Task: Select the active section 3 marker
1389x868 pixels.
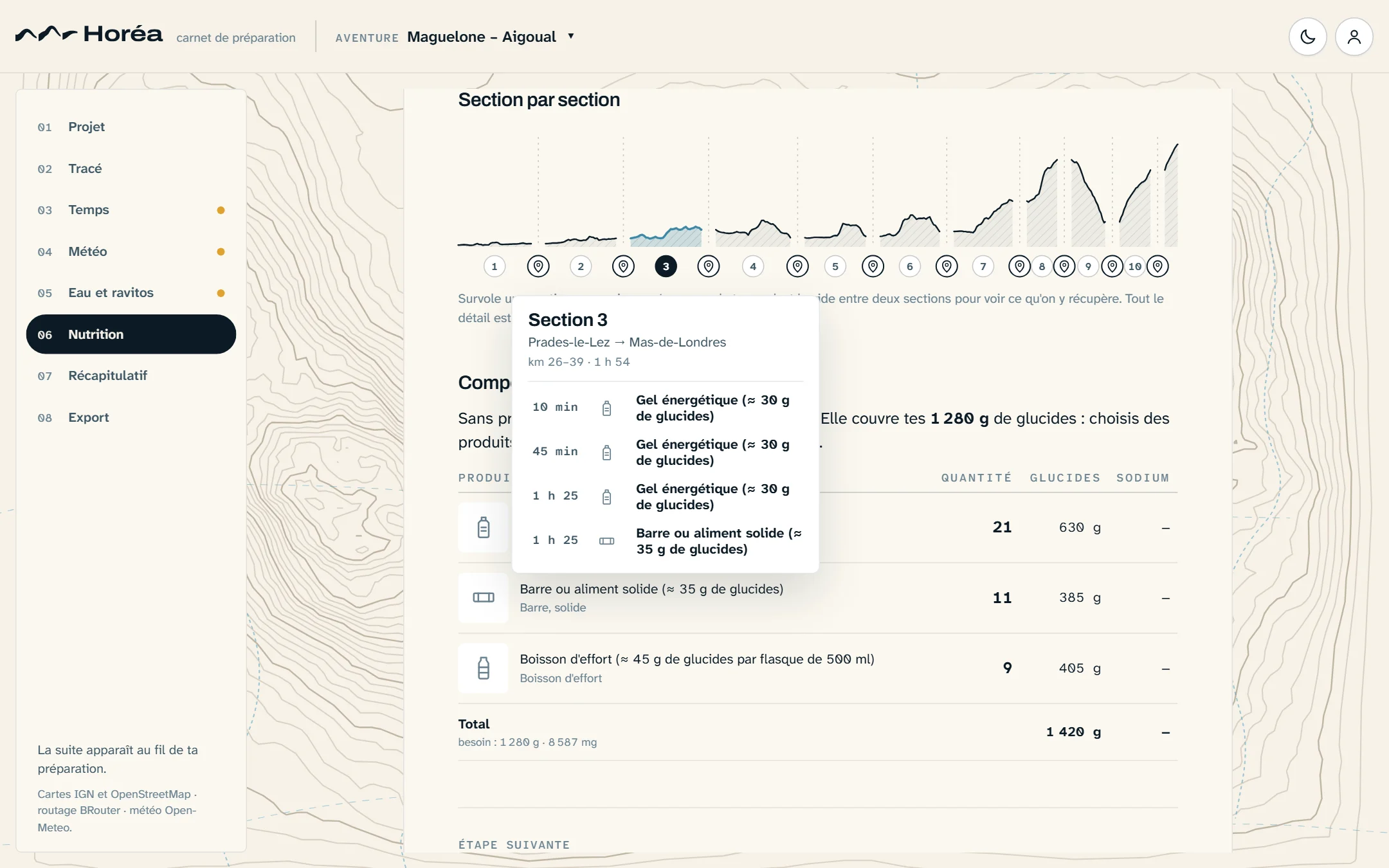Action: [666, 266]
